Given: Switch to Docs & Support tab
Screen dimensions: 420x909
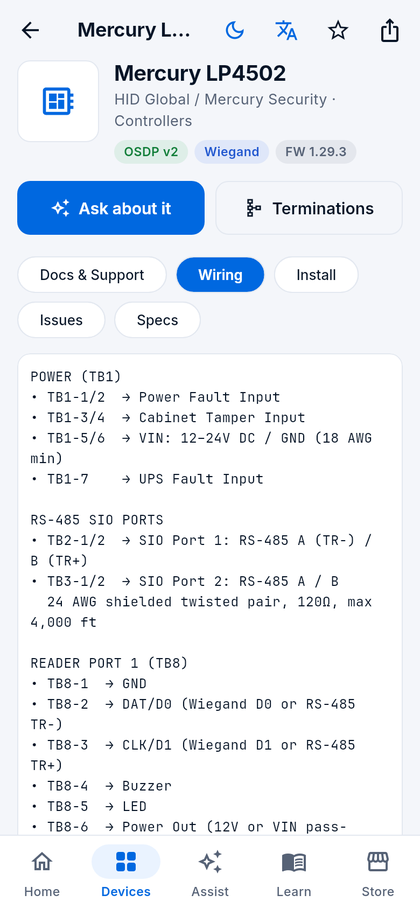Looking at the screenshot, I should pos(92,275).
